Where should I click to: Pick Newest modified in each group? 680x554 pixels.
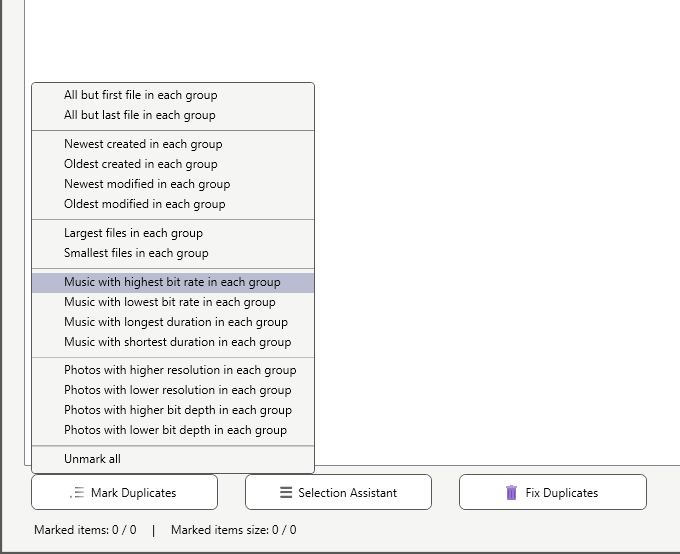(173, 184)
